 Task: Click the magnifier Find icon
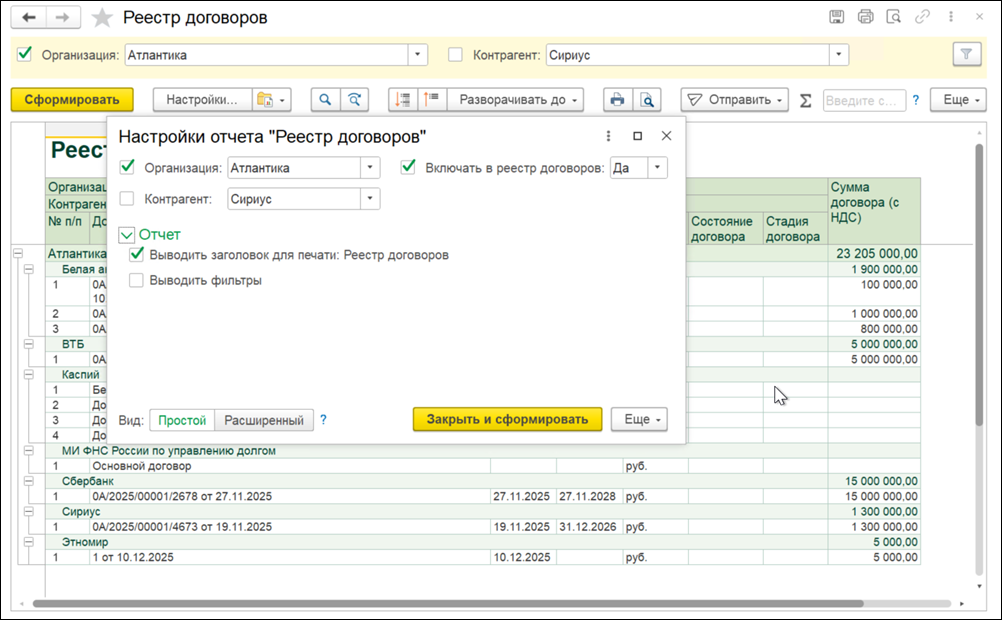click(325, 100)
